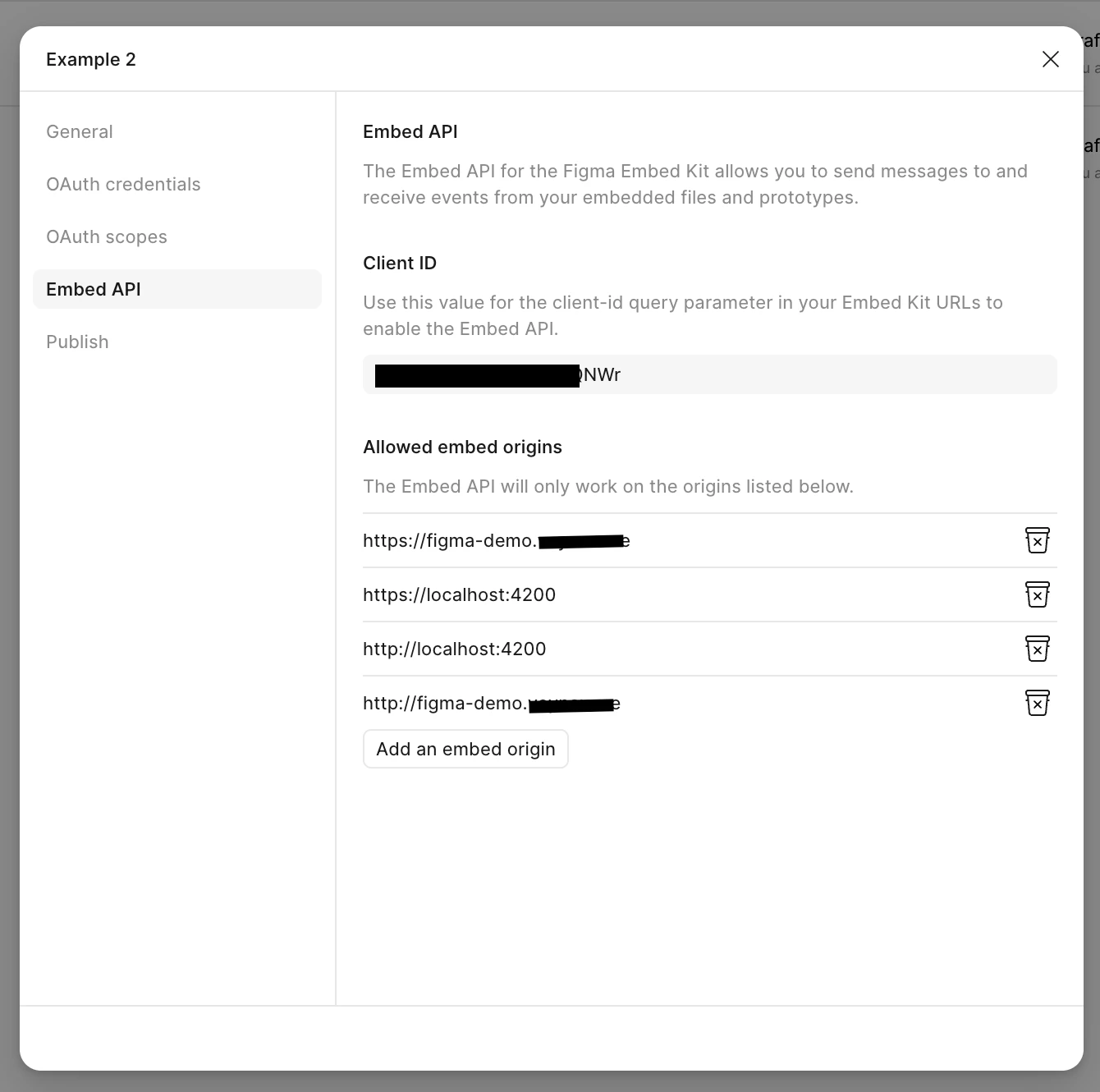Screen dimensions: 1100x1092
Task: Close the Example 2 settings dialog
Action: tap(1051, 59)
